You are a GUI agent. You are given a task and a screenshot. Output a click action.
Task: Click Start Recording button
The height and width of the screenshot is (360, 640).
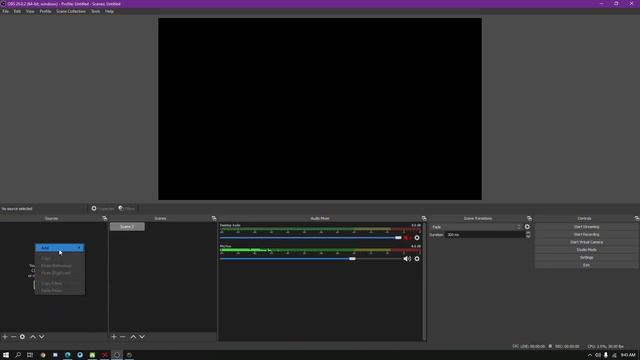586,235
